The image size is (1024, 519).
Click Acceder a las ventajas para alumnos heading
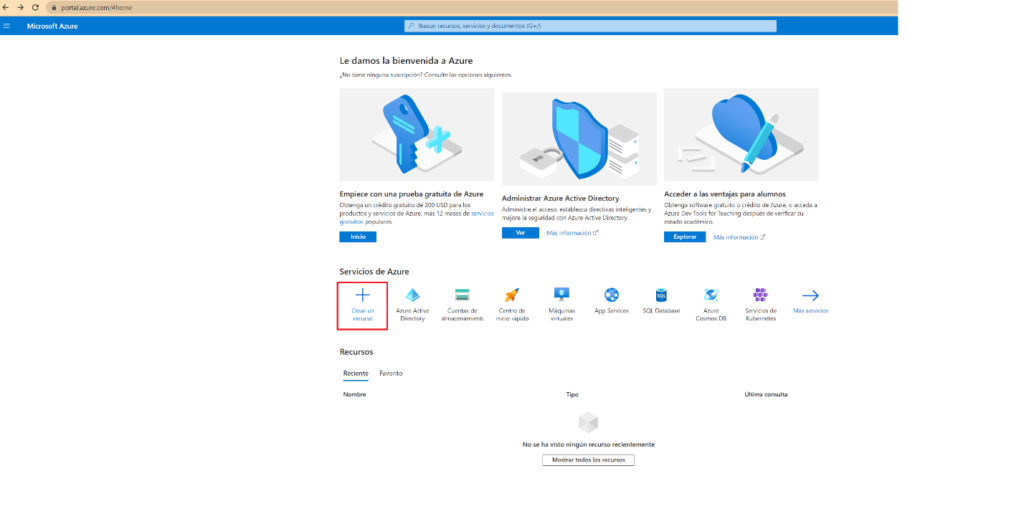coord(725,194)
